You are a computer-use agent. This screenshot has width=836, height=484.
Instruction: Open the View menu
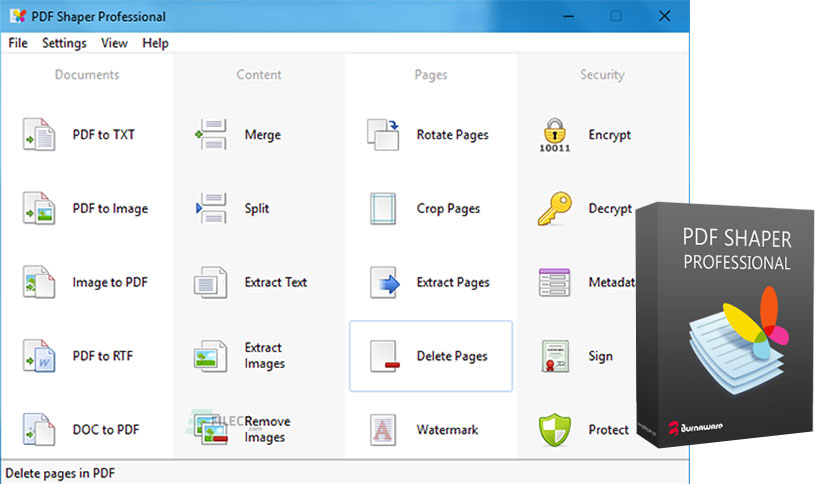coord(114,43)
